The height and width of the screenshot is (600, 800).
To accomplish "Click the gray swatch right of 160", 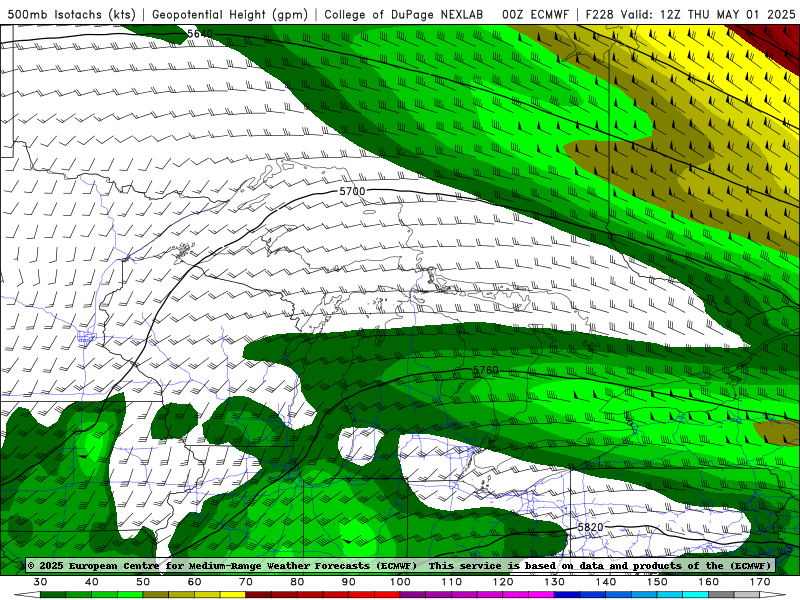I will 721,595.
